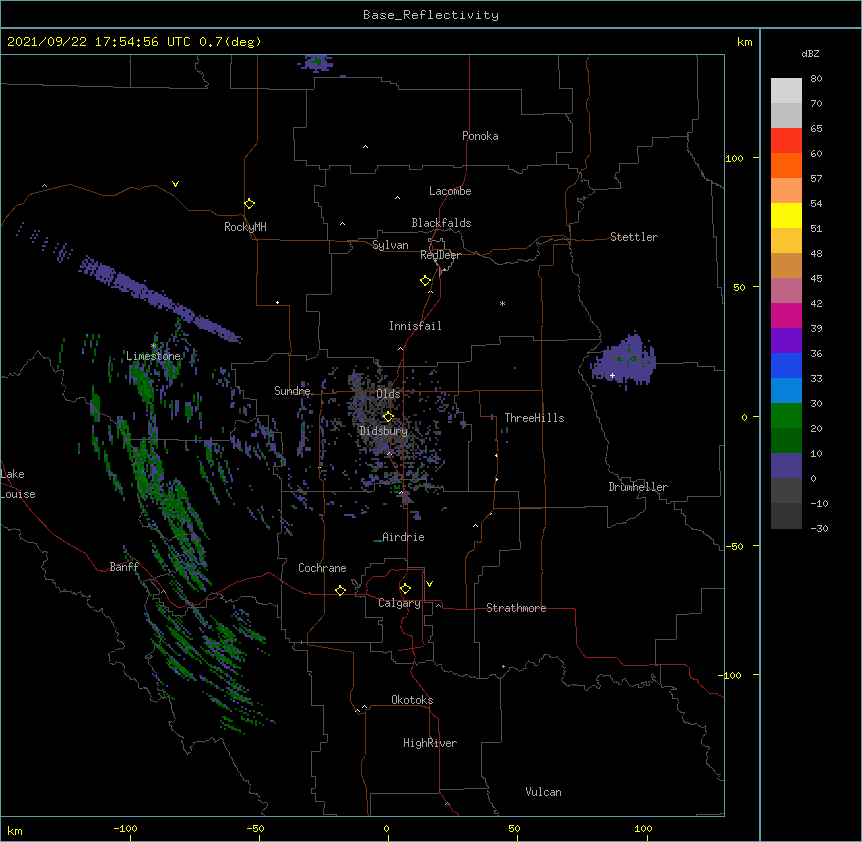Click the Sundre town label
862x842 pixels.
click(x=292, y=391)
